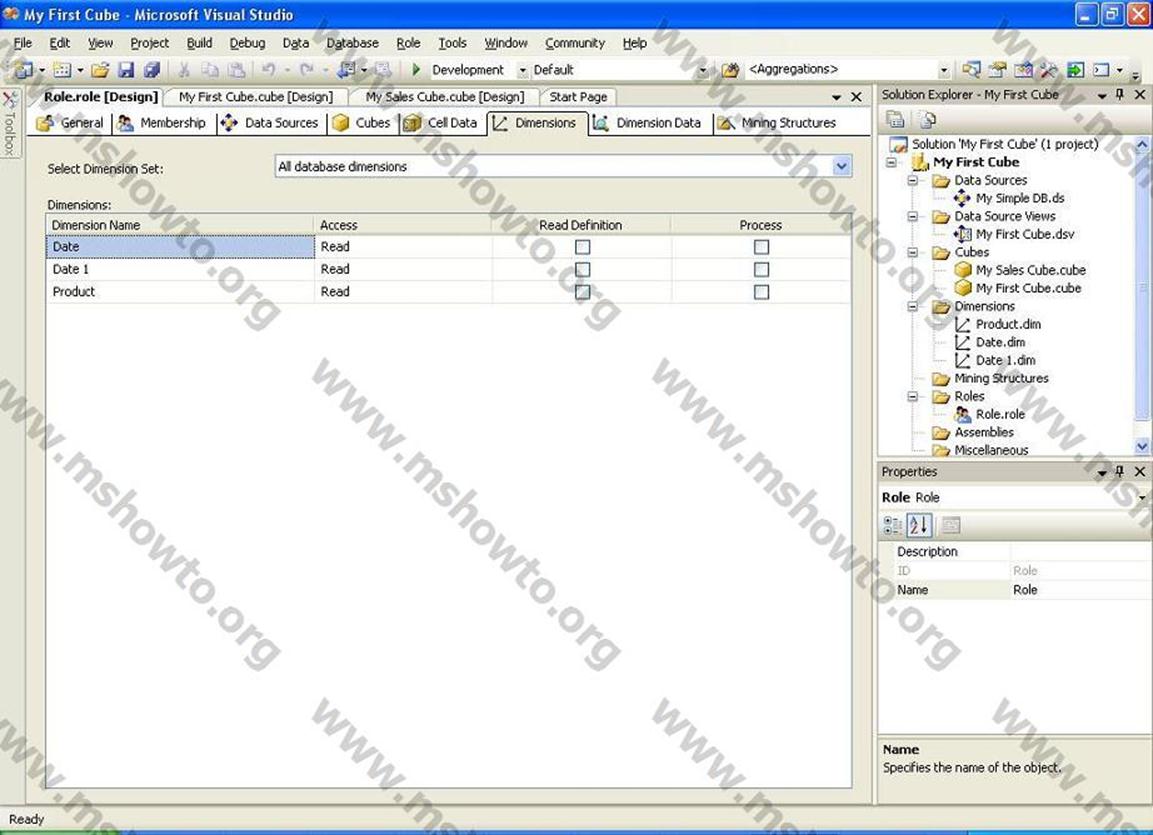Open the Start Page document tab
The width and height of the screenshot is (1153, 835).
pyautogui.click(x=578, y=97)
